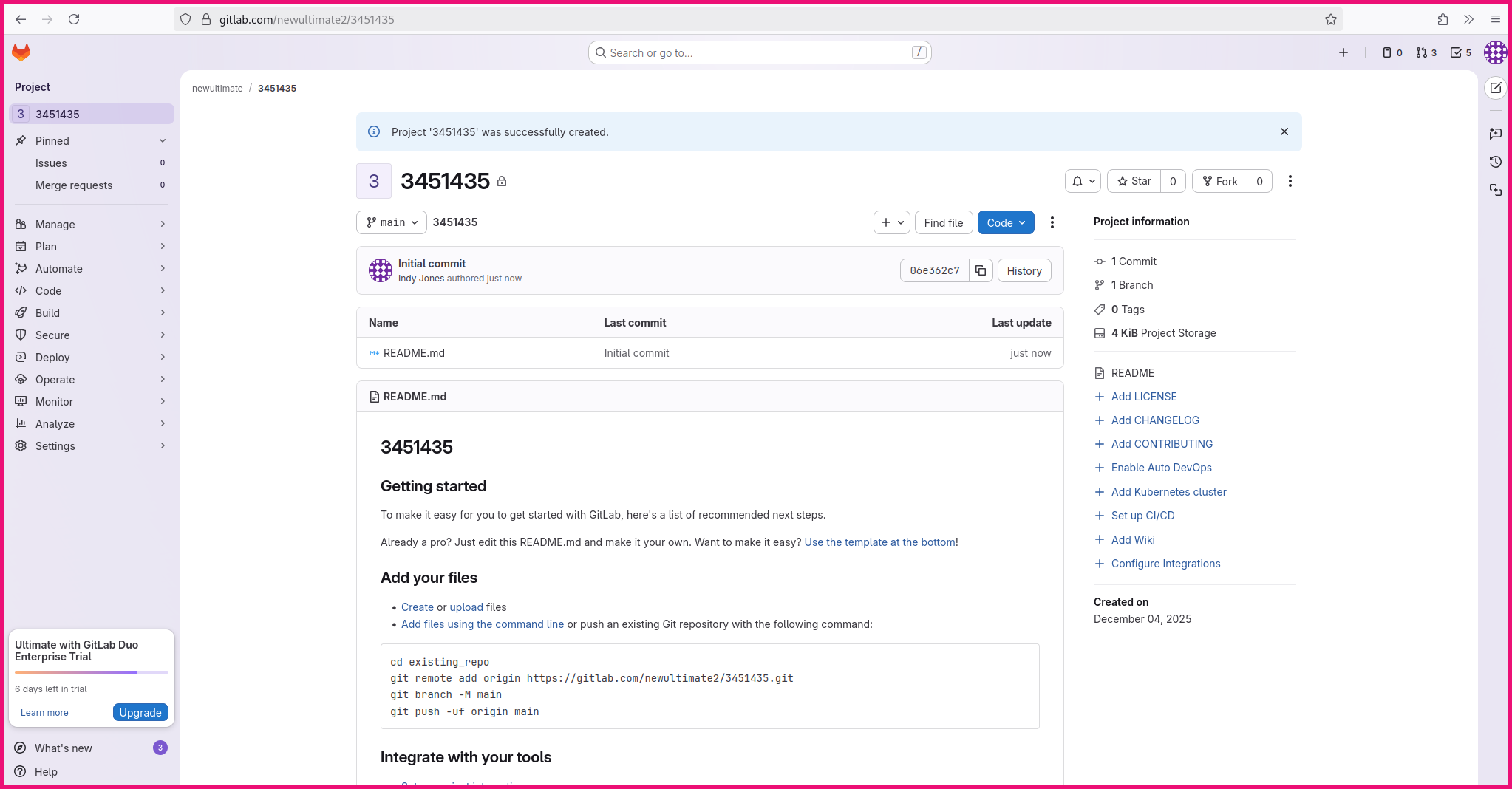1512x789 pixels.
Task: Open What's new in sidebar
Action: pyautogui.click(x=92, y=748)
